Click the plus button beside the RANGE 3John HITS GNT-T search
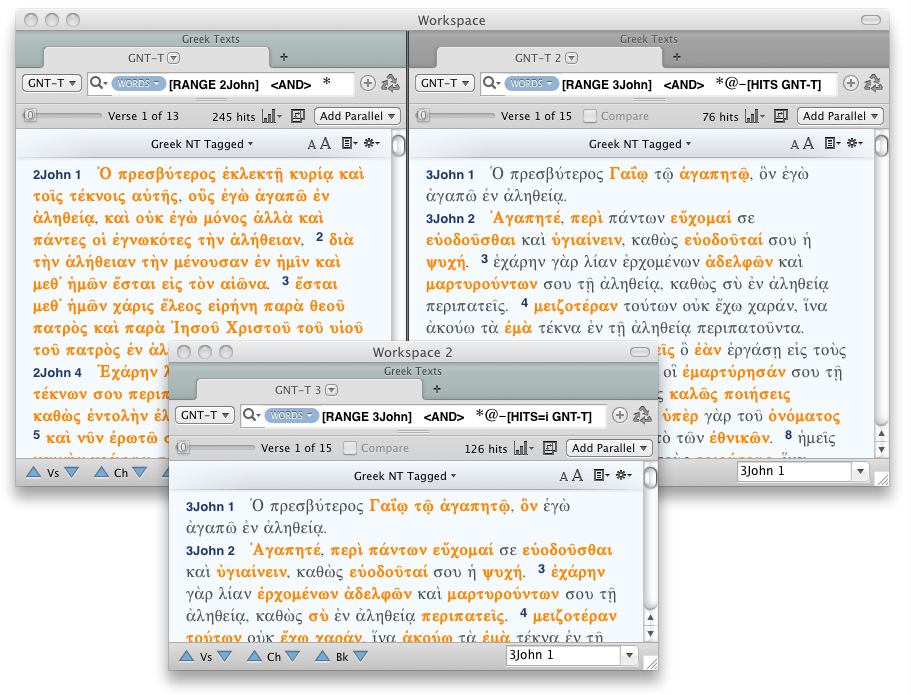Screen dimensions: 911x695 pos(851,84)
